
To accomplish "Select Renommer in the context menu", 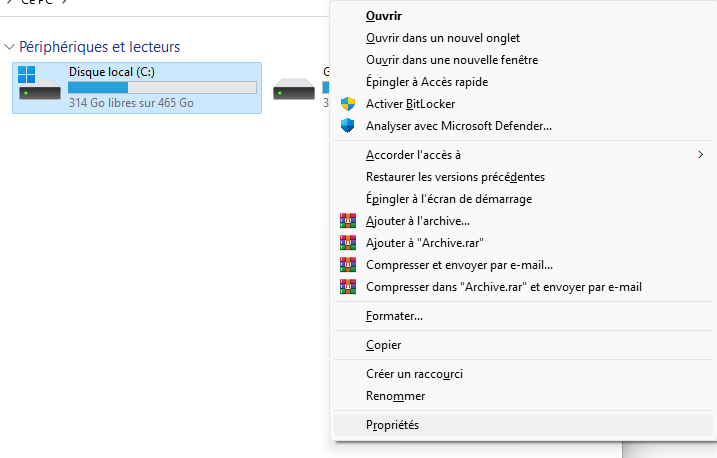I will click(523, 396).
